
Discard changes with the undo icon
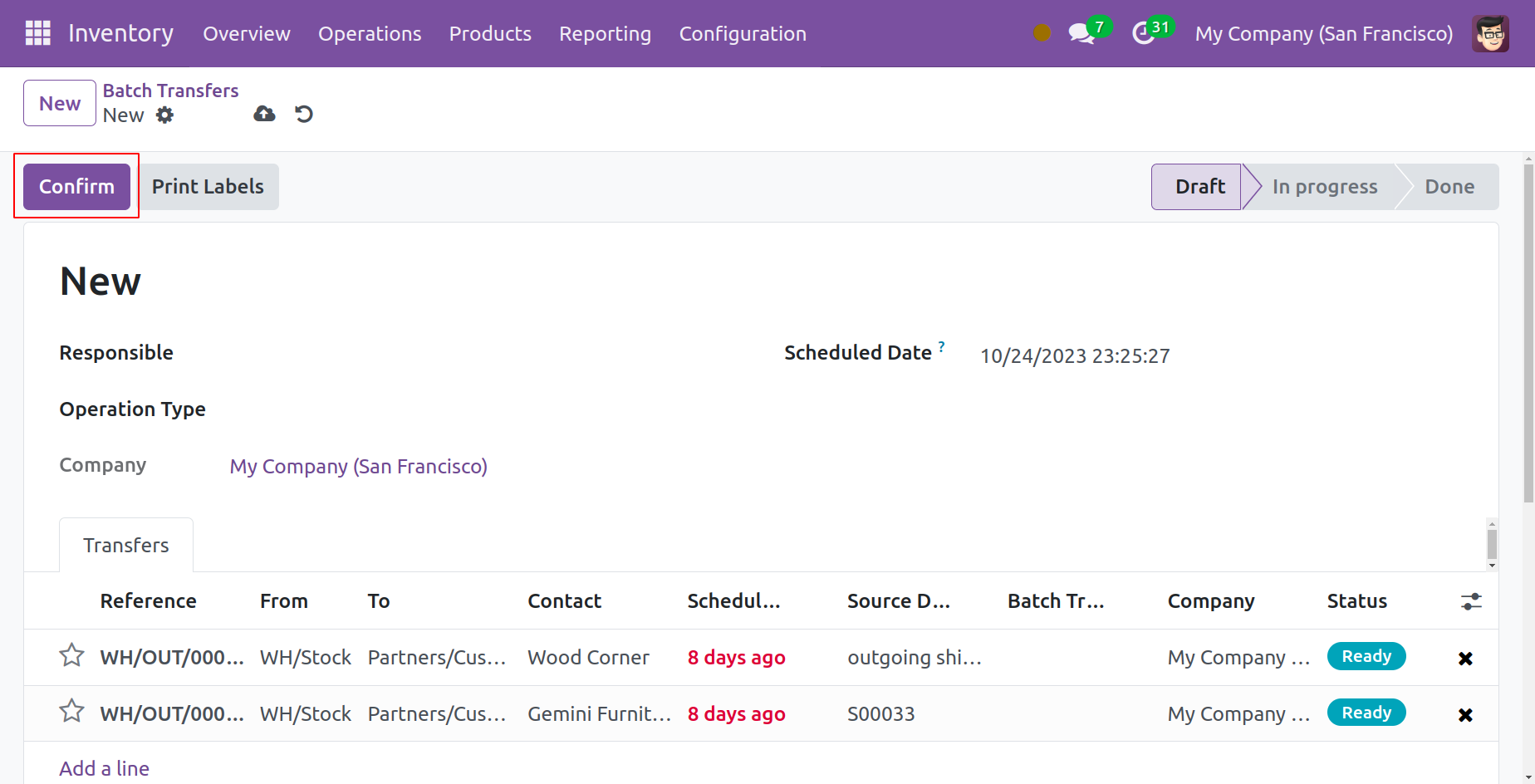pos(304,114)
